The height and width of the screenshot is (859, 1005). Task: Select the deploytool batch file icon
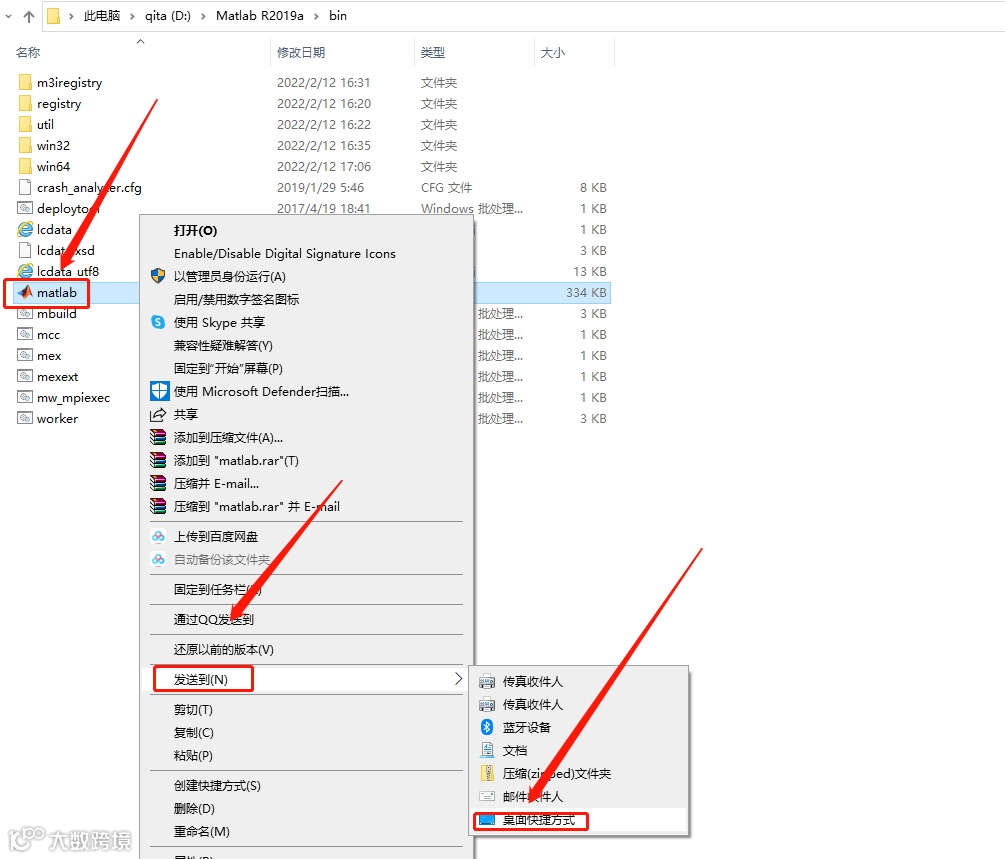click(25, 208)
